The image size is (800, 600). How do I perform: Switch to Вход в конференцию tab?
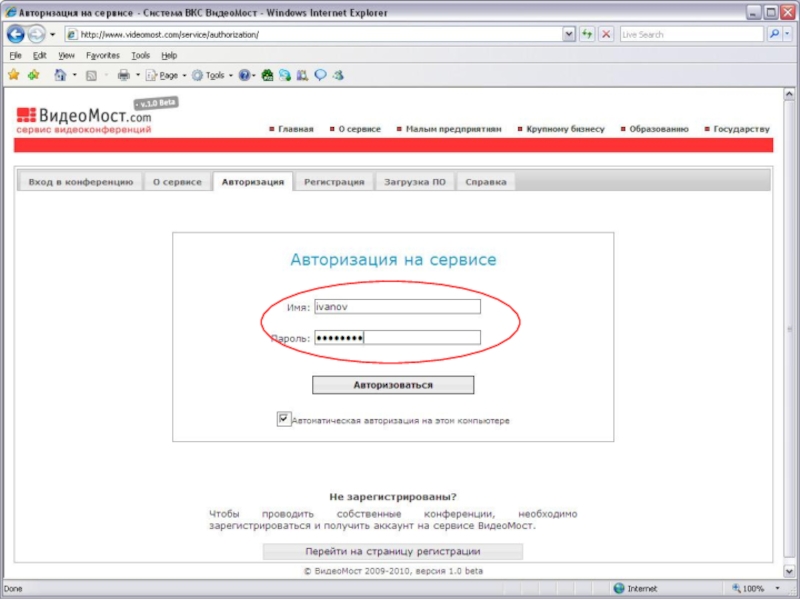(x=81, y=182)
